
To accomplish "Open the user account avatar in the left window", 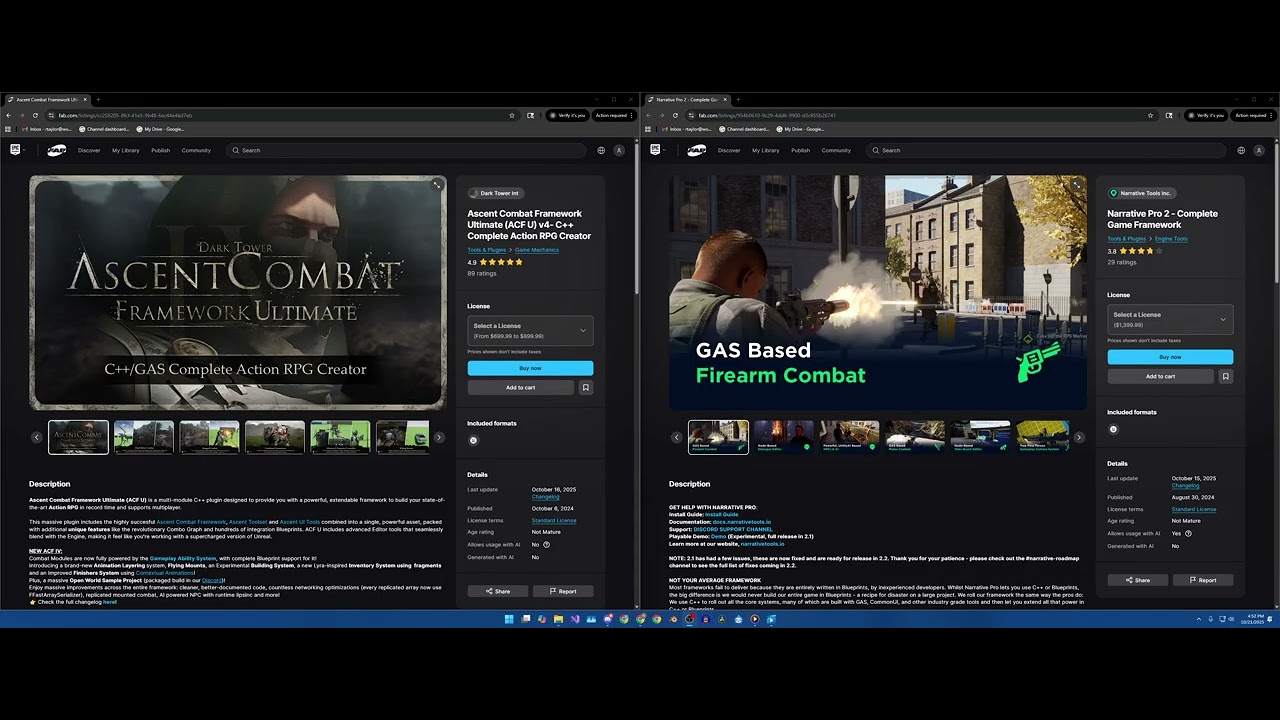I will 619,150.
